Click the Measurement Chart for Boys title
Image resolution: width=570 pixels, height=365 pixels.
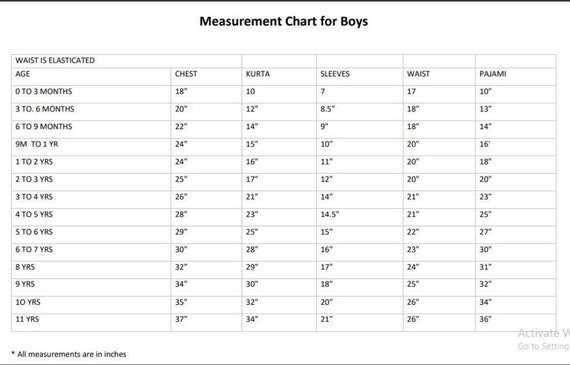tap(284, 21)
